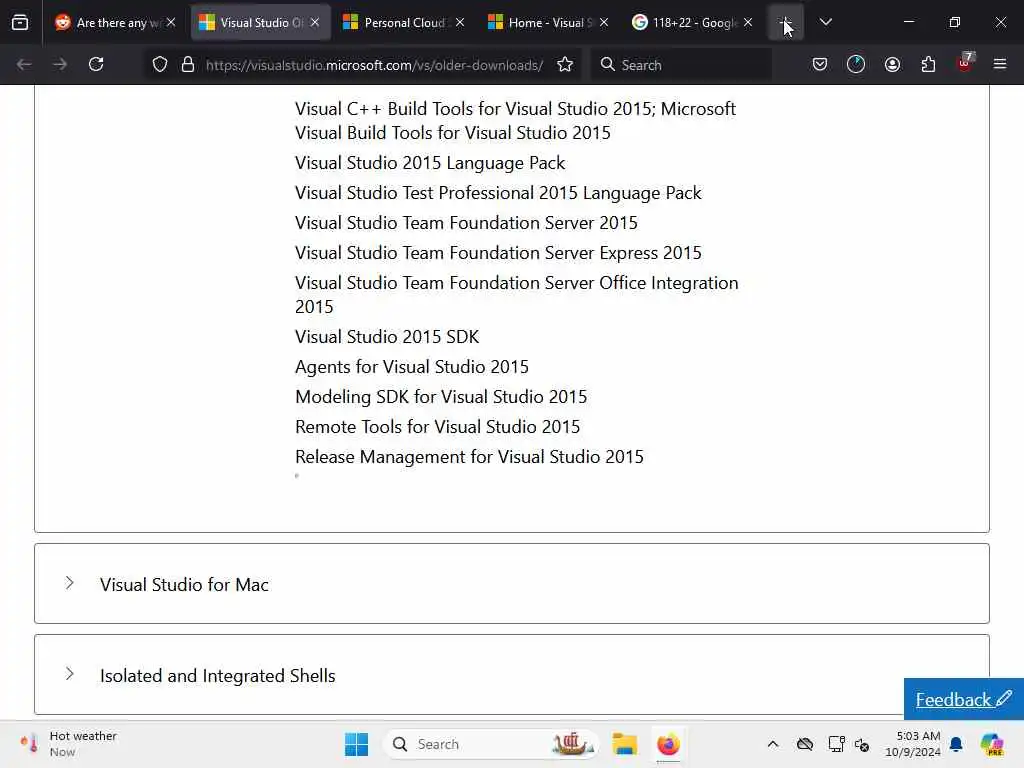The height and width of the screenshot is (768, 1024).
Task: Click the URL address bar
Action: click(374, 65)
